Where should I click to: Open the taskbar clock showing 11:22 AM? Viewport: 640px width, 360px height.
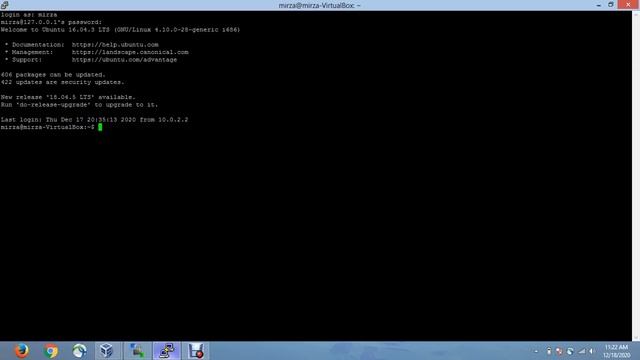click(x=617, y=351)
